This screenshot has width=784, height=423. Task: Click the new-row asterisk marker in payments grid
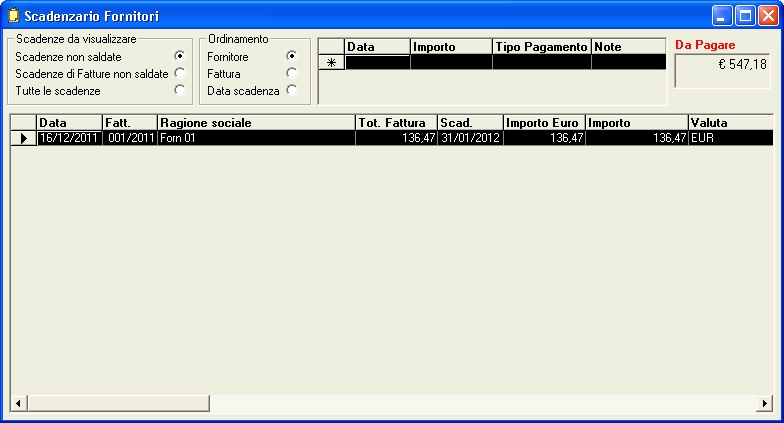point(331,62)
